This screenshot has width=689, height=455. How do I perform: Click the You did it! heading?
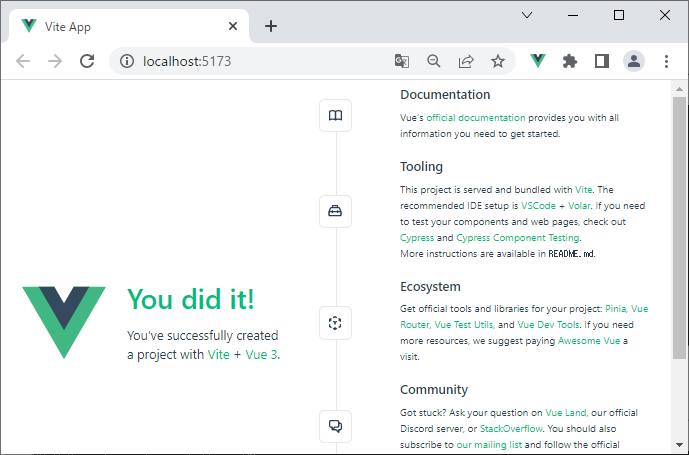point(190,299)
